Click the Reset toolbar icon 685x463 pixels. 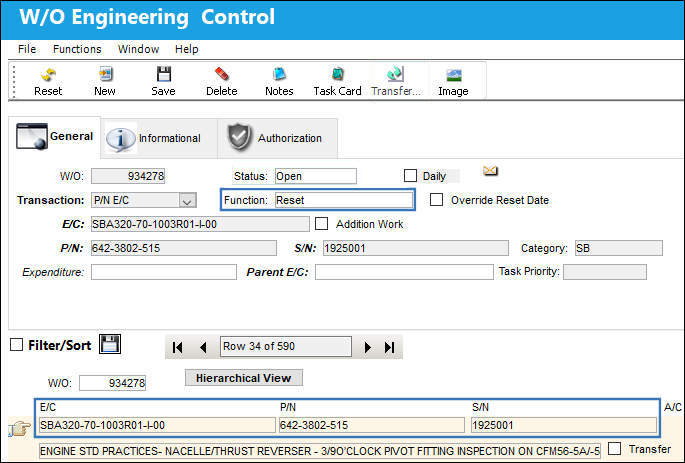click(48, 75)
